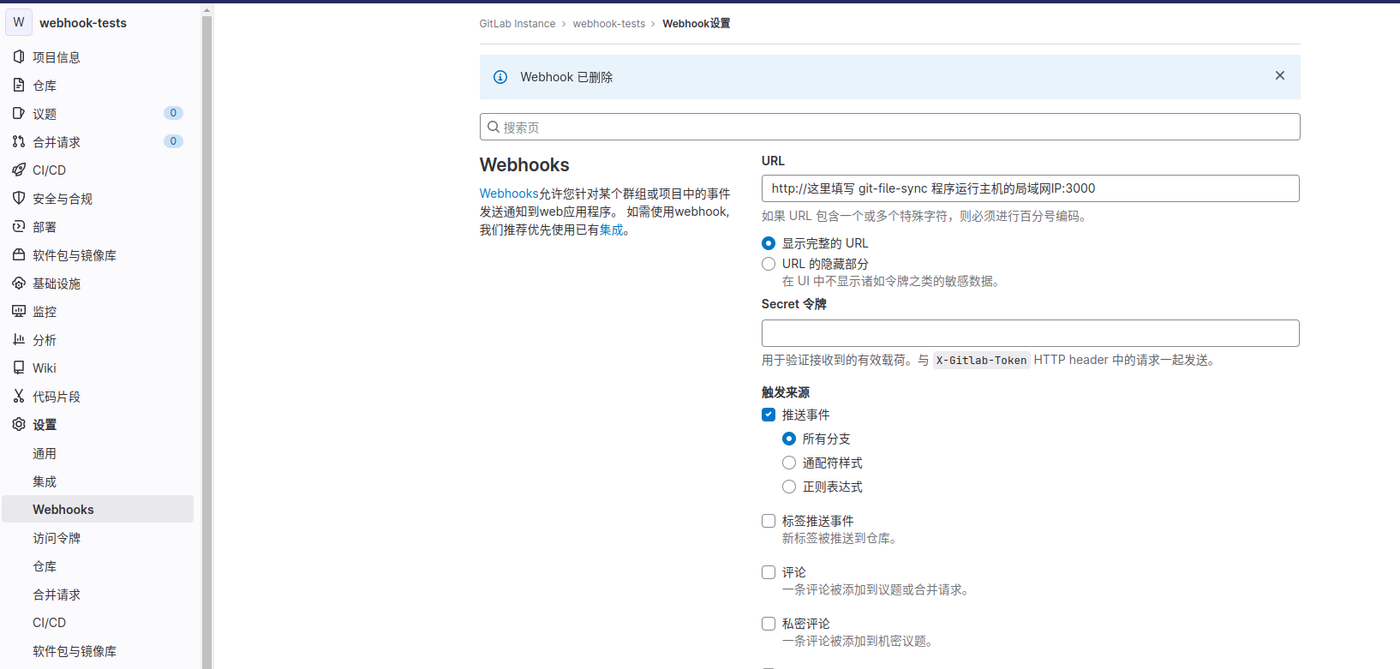Screen dimensions: 1400x669
Task: Select the 正则表达式 branch filter option
Action: pyautogui.click(x=789, y=487)
